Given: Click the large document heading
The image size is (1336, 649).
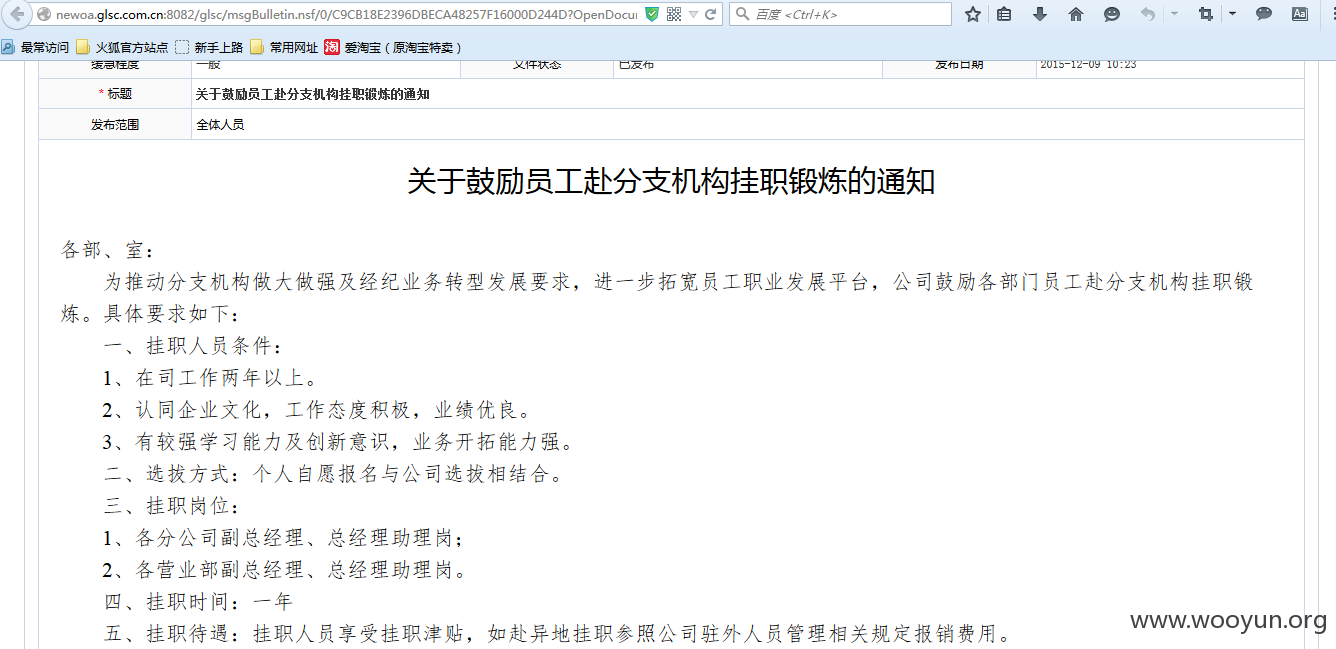Looking at the screenshot, I should pyautogui.click(x=671, y=181).
